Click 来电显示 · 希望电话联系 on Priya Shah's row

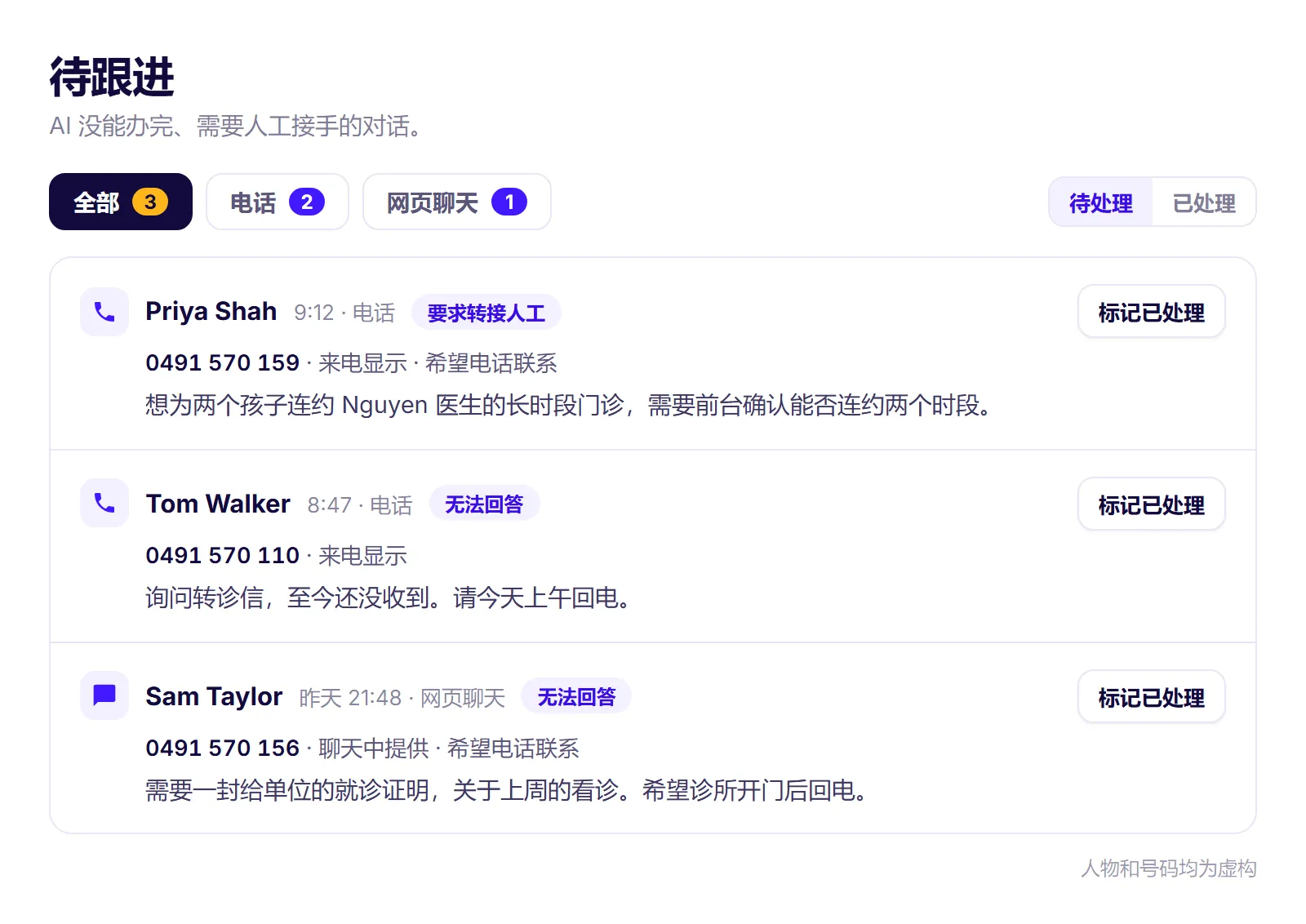[438, 362]
